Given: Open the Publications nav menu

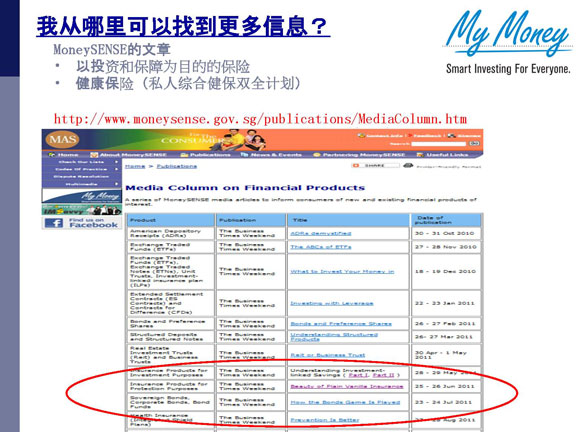Looking at the screenshot, I should 210,155.
